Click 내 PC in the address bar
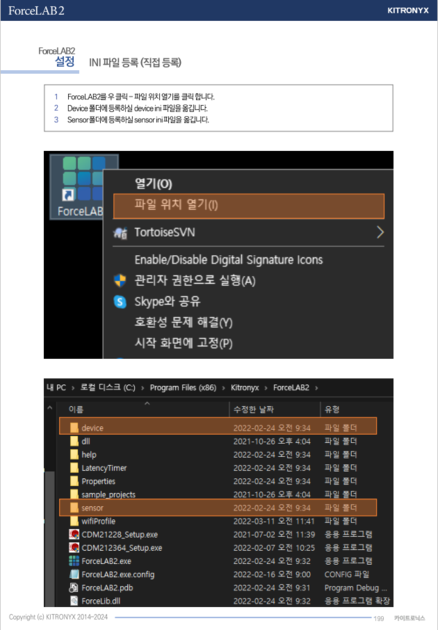The width and height of the screenshot is (438, 630). click(x=56, y=388)
